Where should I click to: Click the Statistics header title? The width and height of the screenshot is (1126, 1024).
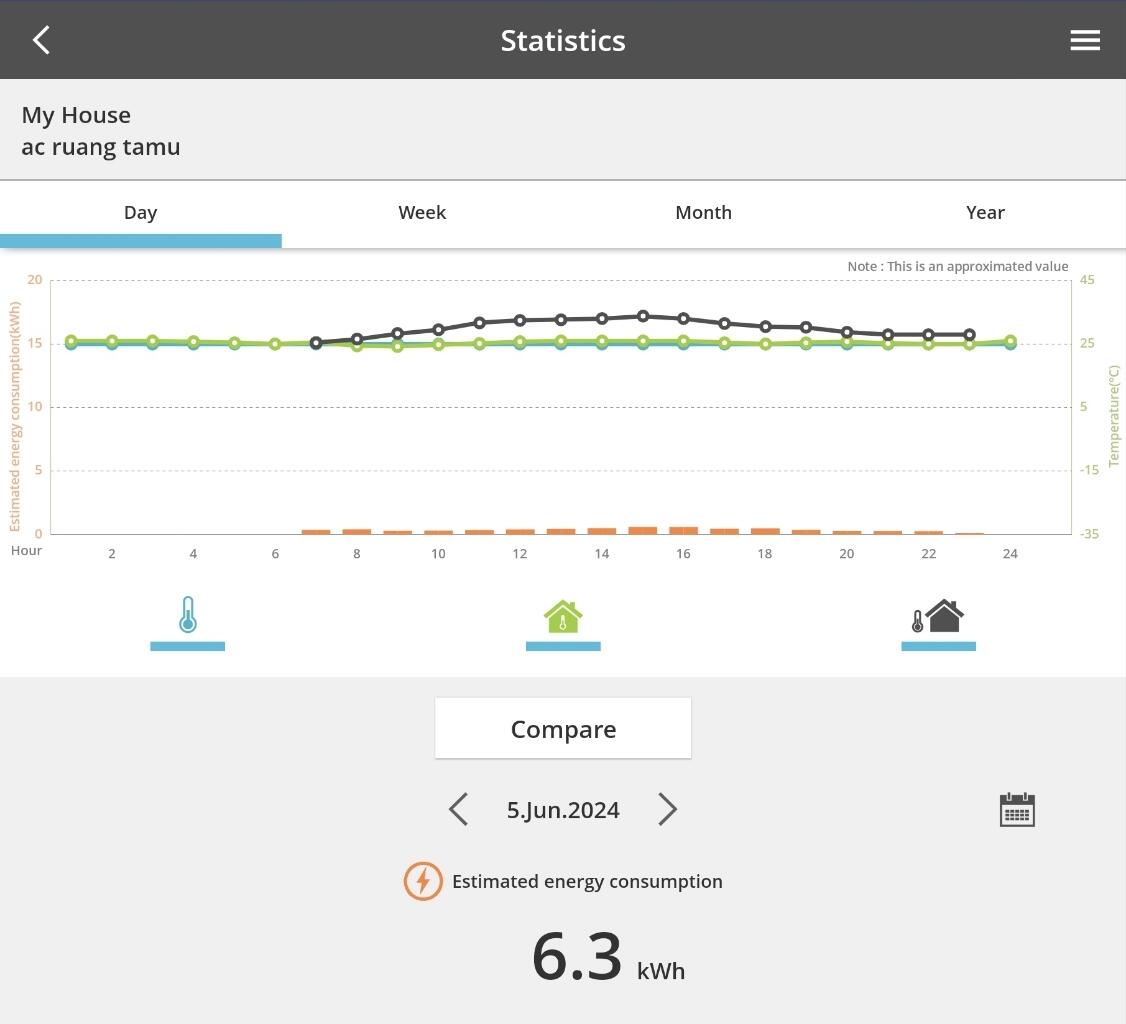[563, 41]
